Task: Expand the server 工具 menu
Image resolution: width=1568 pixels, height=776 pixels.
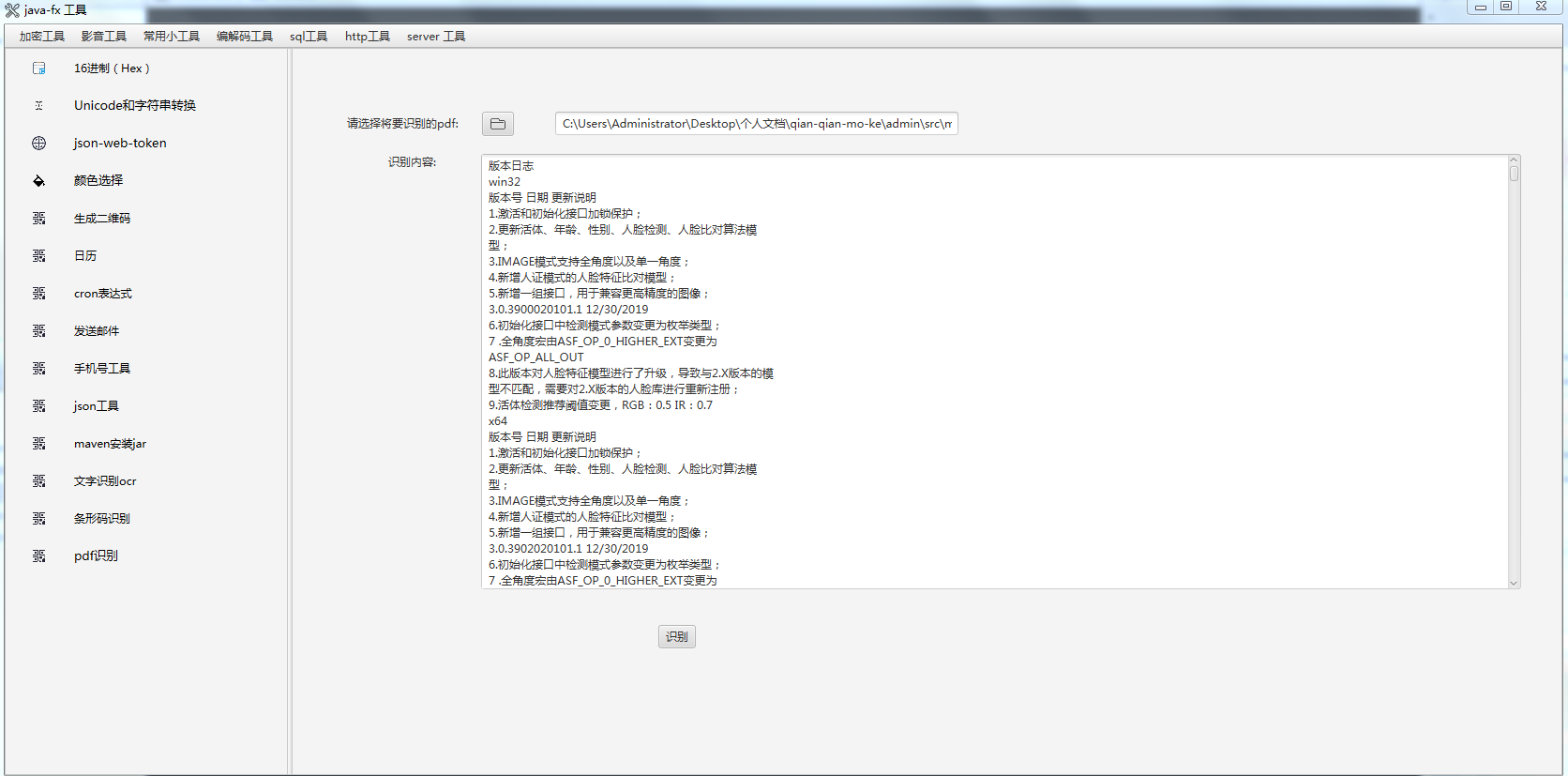Action: (x=436, y=37)
